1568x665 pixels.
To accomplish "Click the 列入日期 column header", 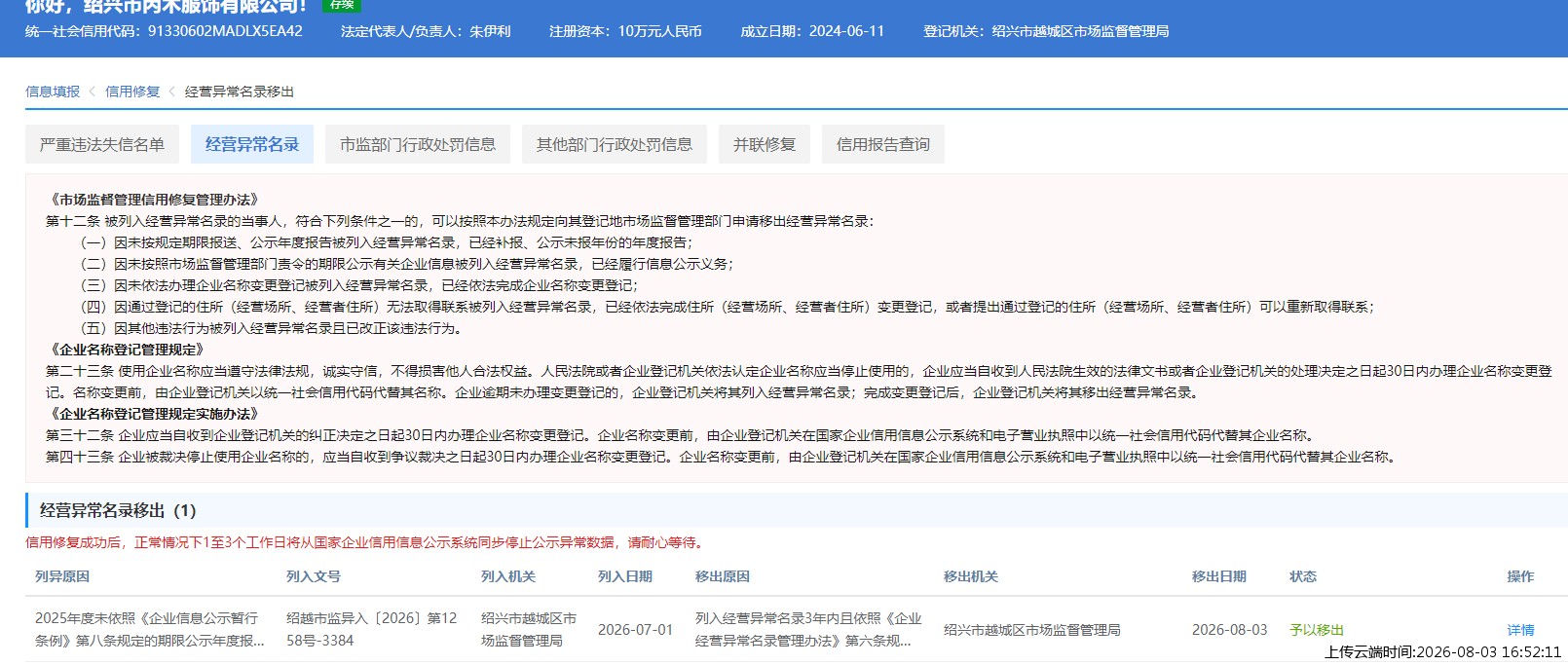I will pos(625,576).
